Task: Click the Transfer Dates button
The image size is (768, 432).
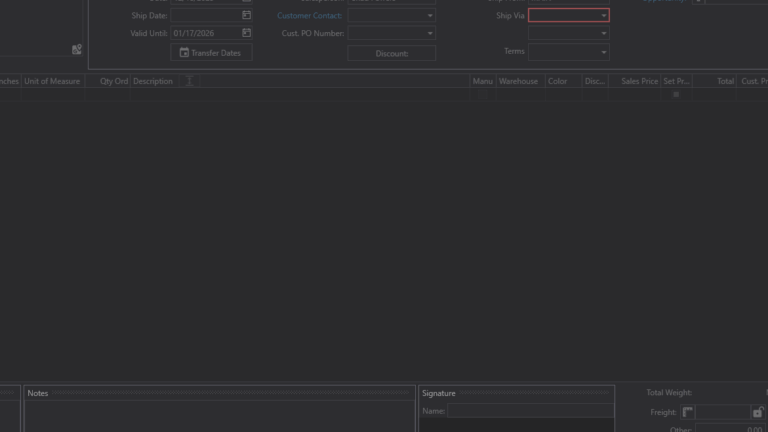Action: click(x=212, y=52)
